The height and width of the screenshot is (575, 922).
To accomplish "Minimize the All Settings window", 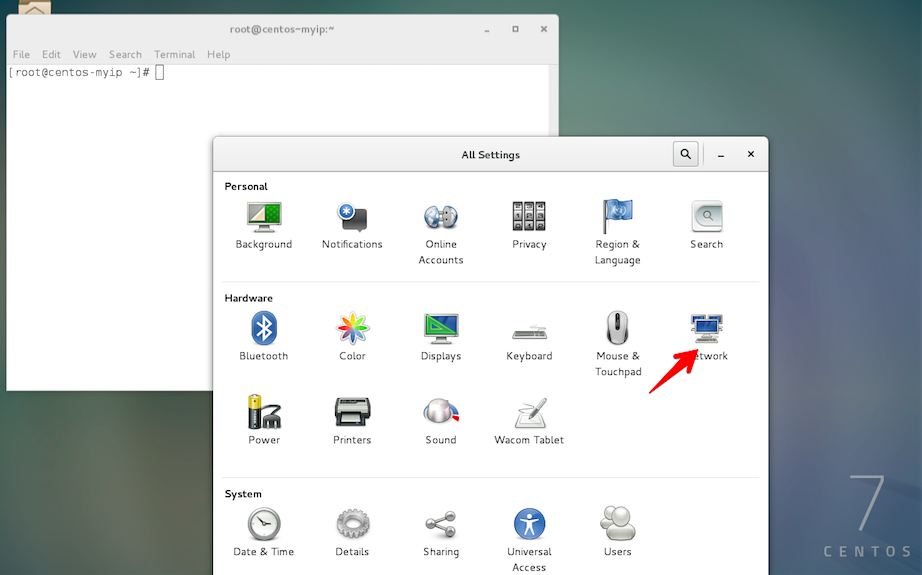I will [721, 155].
